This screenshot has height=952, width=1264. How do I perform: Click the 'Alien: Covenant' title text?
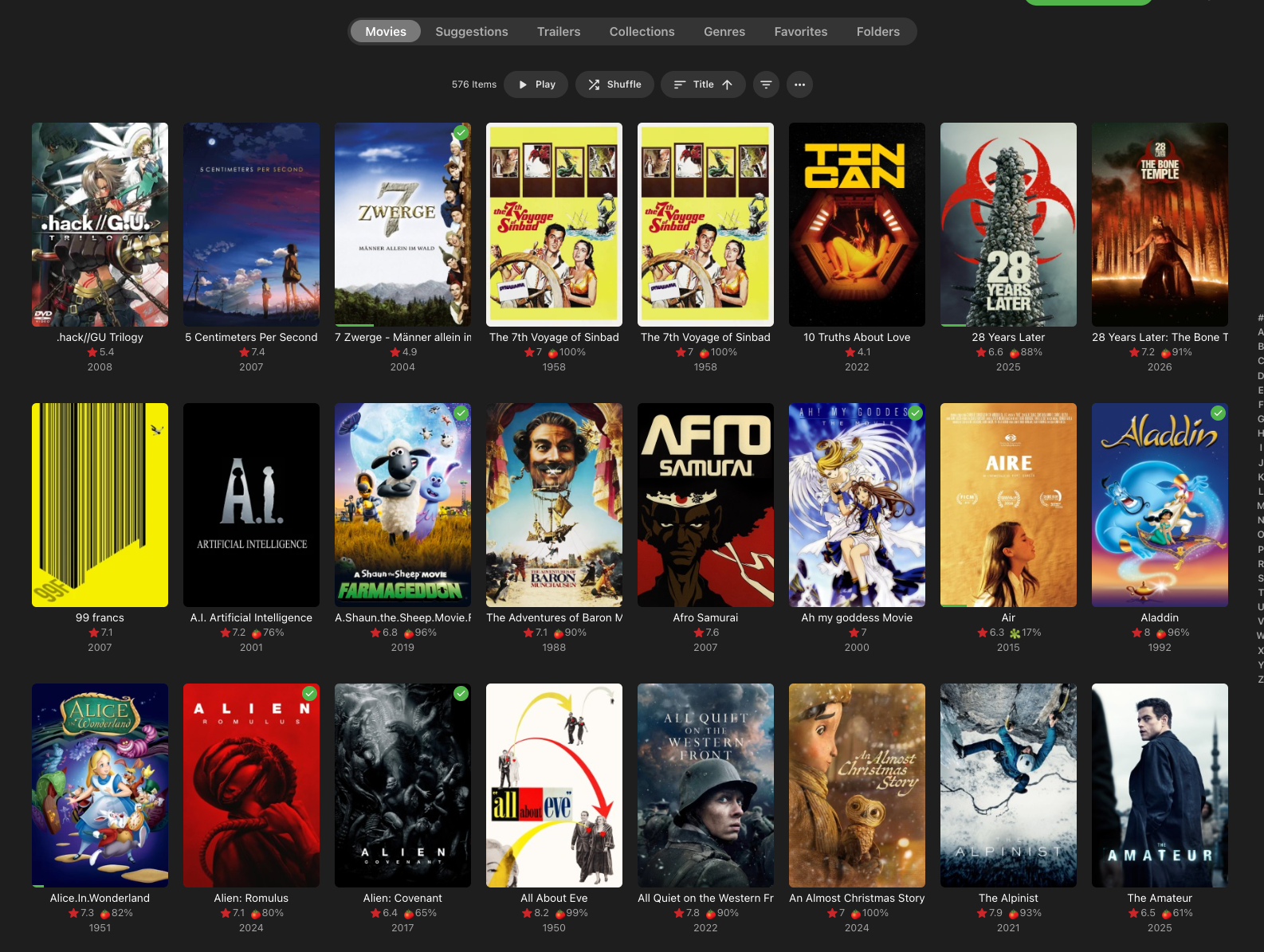click(x=402, y=898)
